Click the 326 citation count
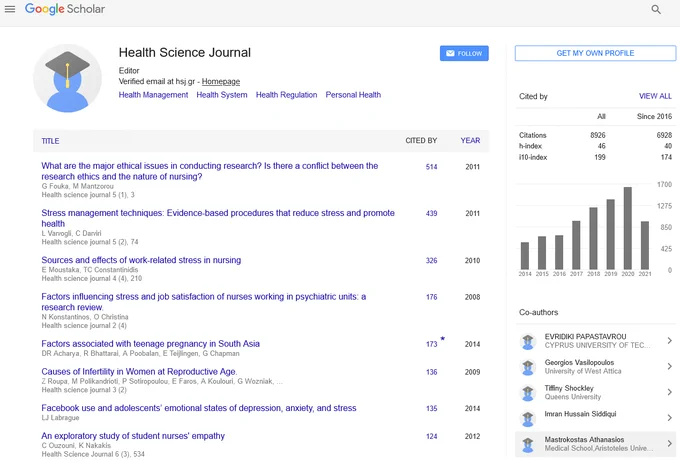680x463 pixels. 432,261
